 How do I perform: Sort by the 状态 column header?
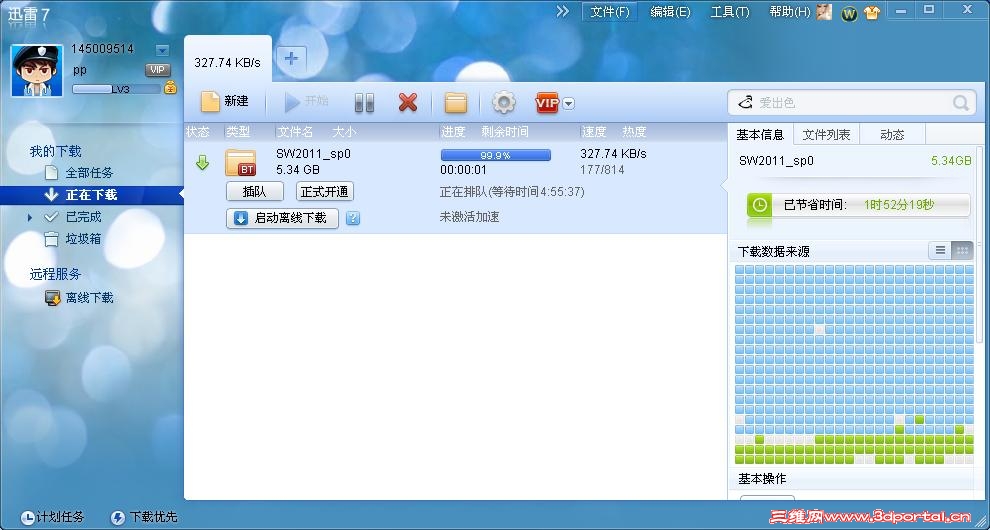(198, 132)
